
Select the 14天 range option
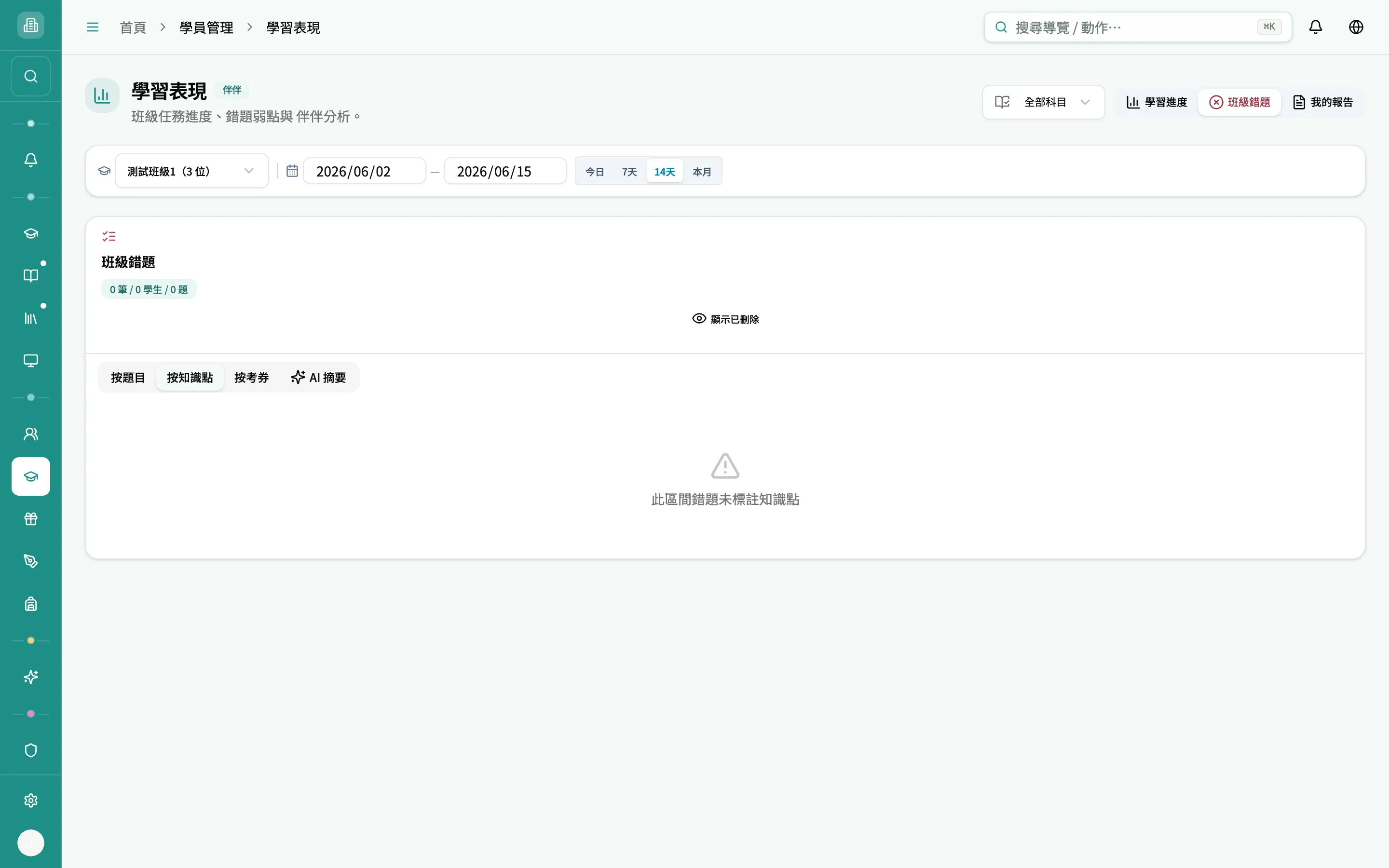[665, 172]
